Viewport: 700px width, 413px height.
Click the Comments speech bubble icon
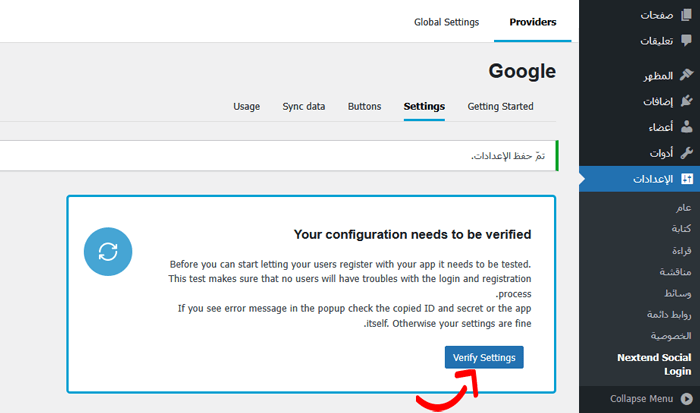685,41
